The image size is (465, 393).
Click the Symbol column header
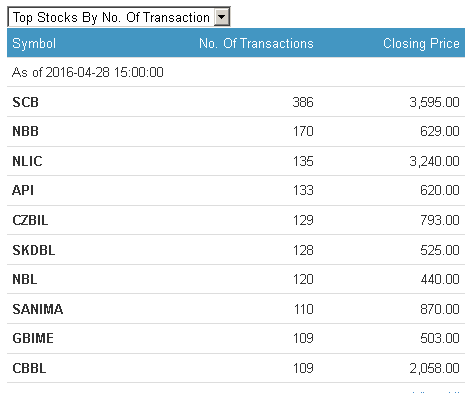(34, 43)
